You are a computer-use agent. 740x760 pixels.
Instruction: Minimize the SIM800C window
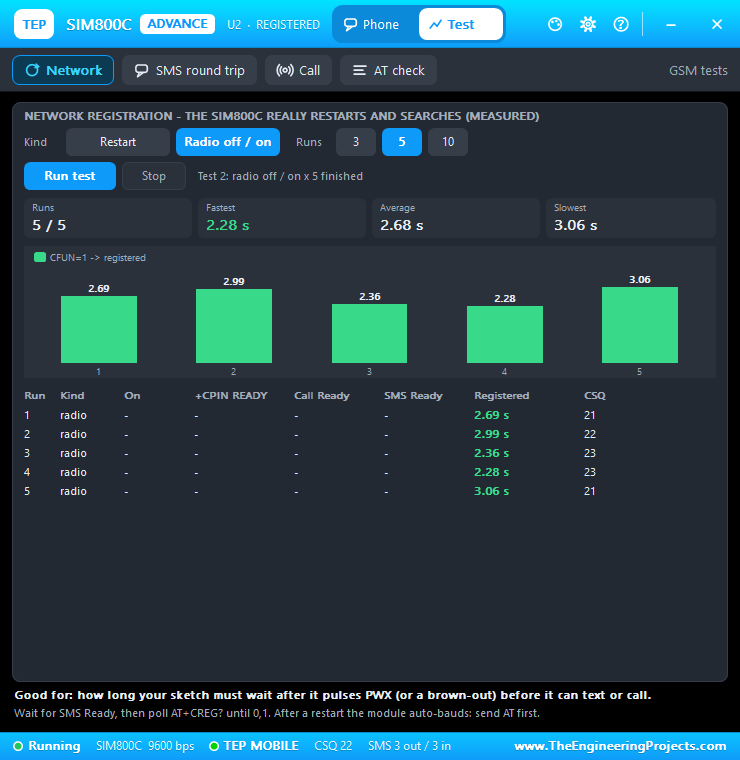click(671, 24)
